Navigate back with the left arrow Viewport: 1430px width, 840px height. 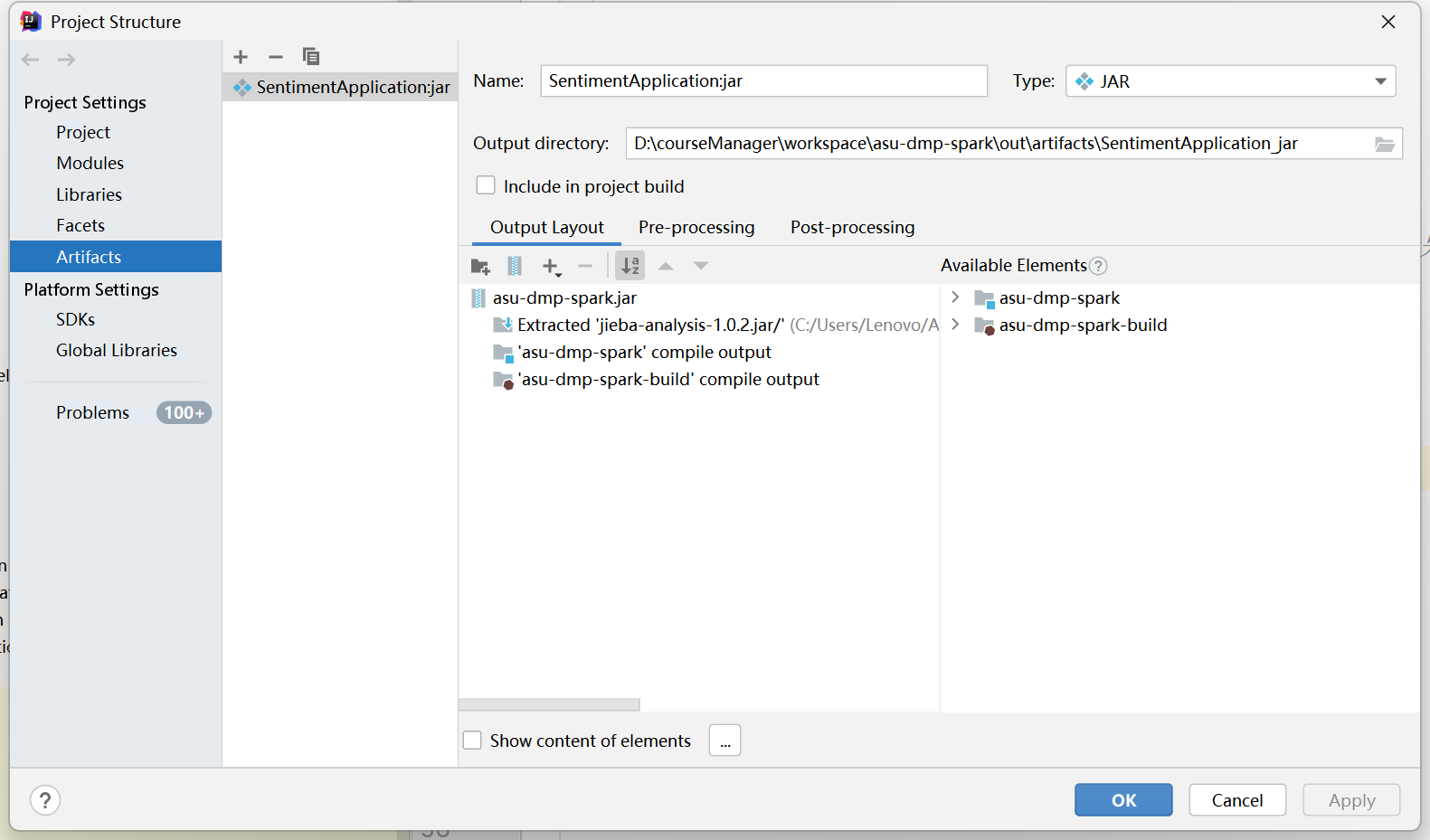click(31, 60)
